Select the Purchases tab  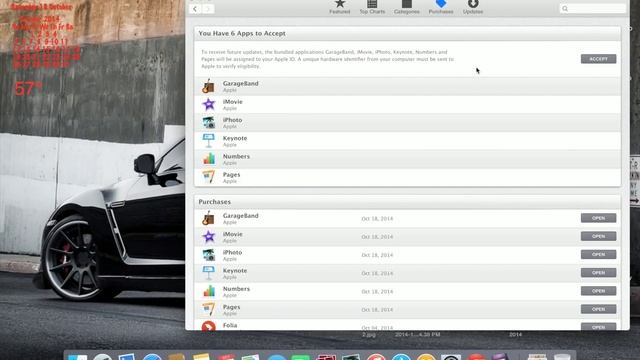(x=441, y=7)
